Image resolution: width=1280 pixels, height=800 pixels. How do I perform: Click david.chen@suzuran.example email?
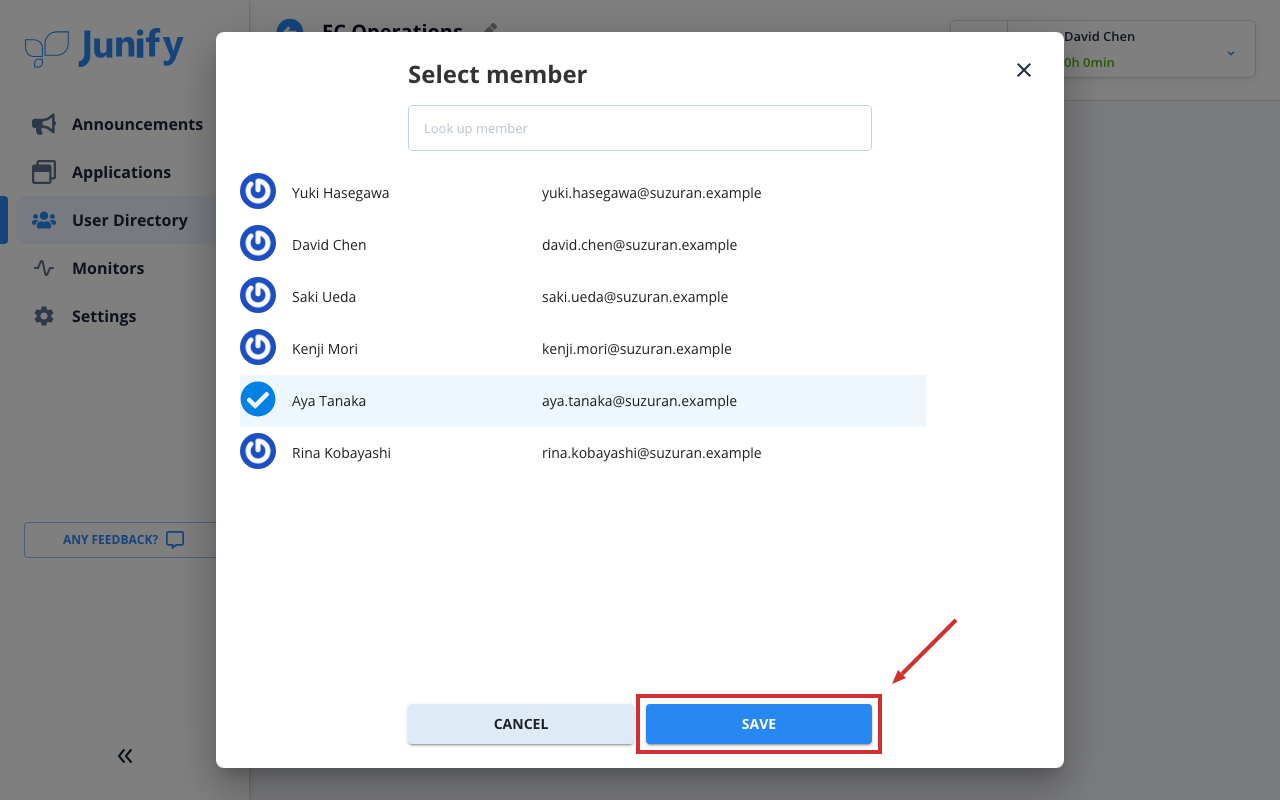(x=640, y=245)
